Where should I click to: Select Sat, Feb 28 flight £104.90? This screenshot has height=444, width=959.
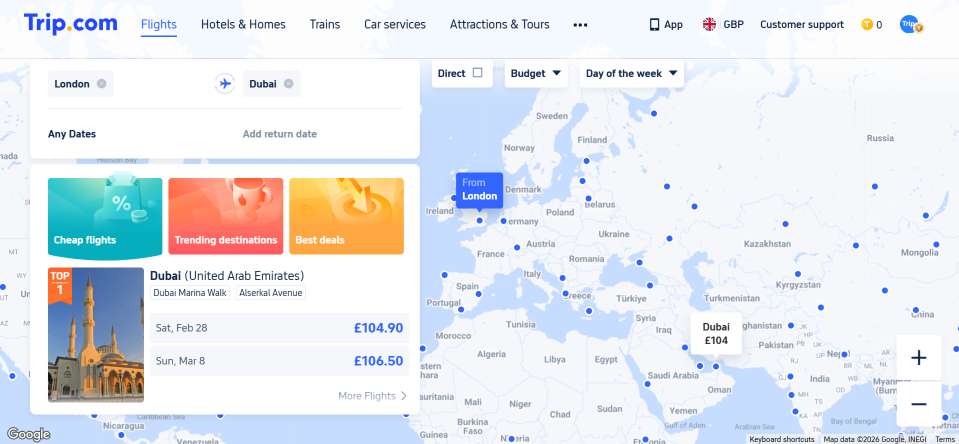280,328
